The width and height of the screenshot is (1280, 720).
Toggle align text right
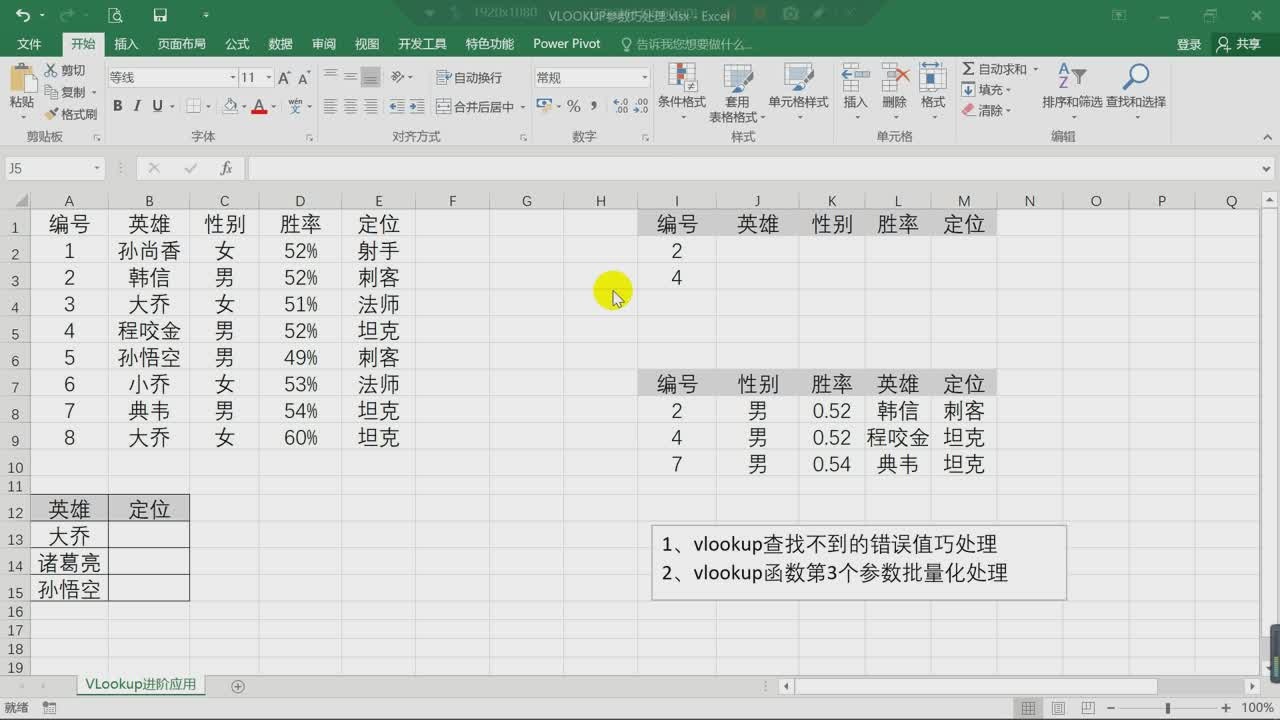click(x=370, y=106)
